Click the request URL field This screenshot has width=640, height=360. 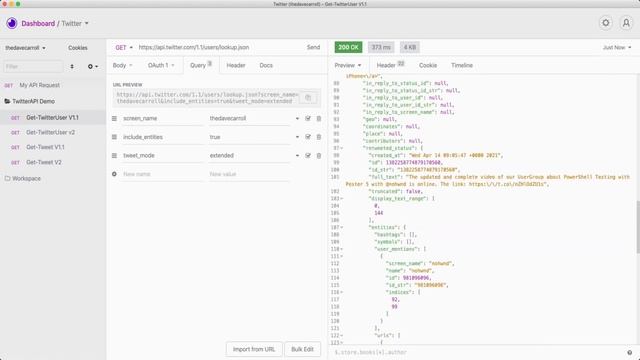click(x=220, y=47)
